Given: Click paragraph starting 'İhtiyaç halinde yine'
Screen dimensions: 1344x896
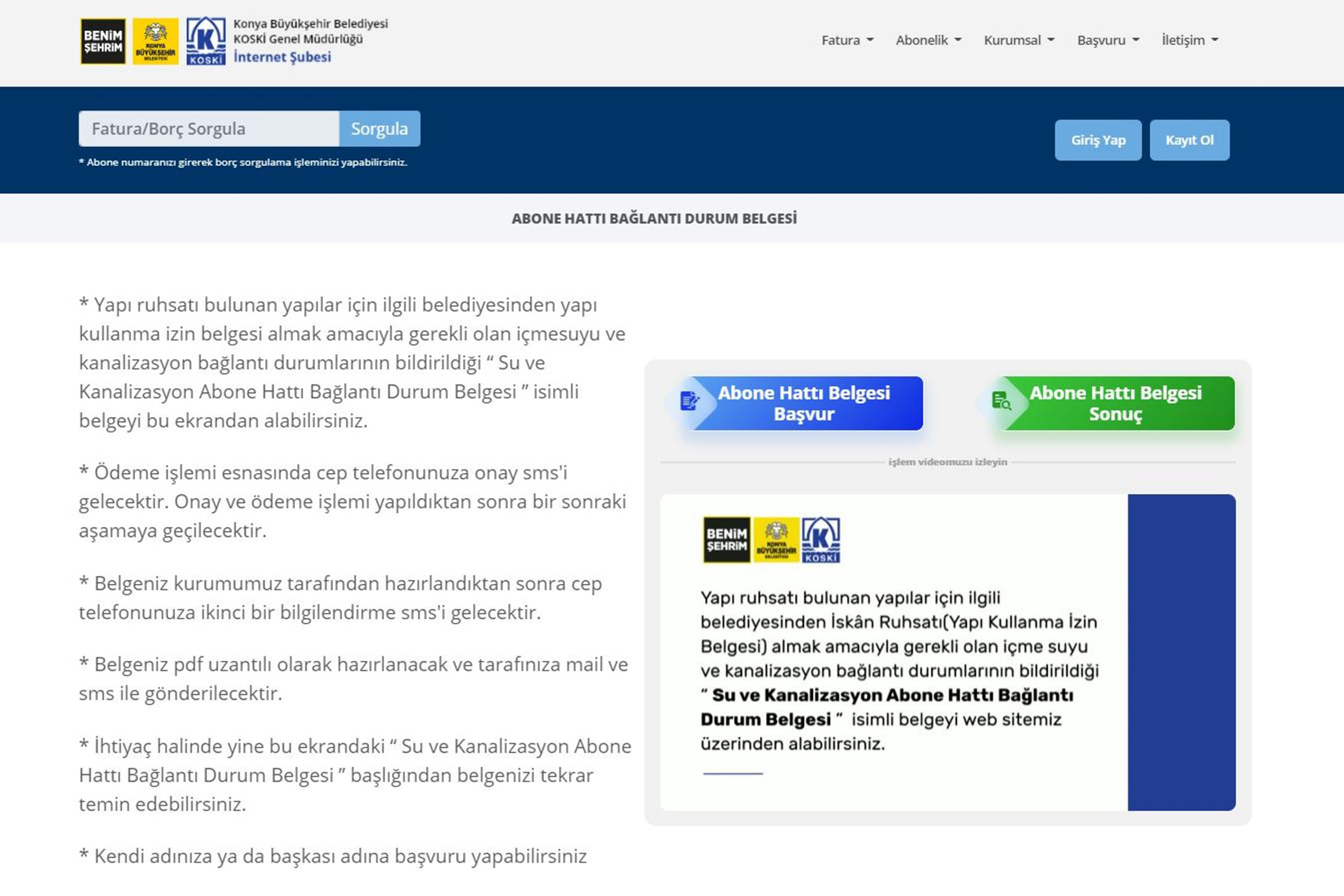Looking at the screenshot, I should 355,776.
